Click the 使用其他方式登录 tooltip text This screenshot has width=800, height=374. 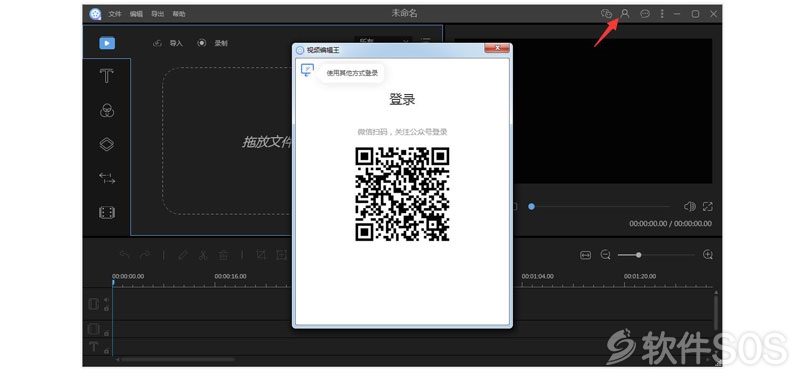(353, 73)
